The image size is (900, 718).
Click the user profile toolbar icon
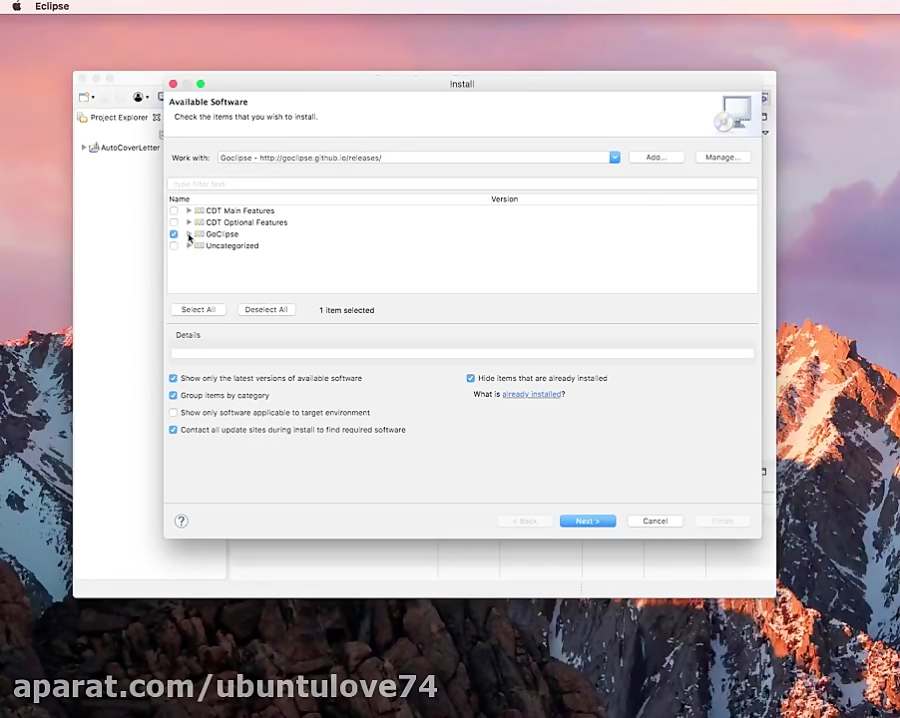pos(138,97)
